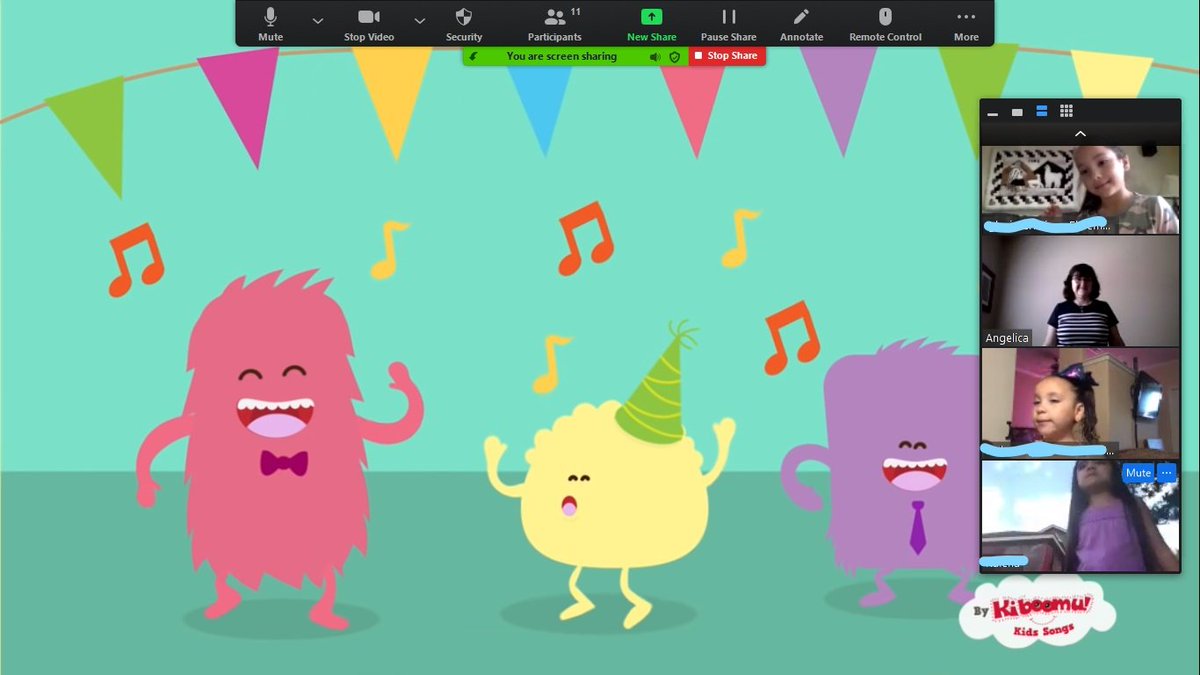Pause Share in the toolbar
The width and height of the screenshot is (1200, 675).
click(x=728, y=24)
